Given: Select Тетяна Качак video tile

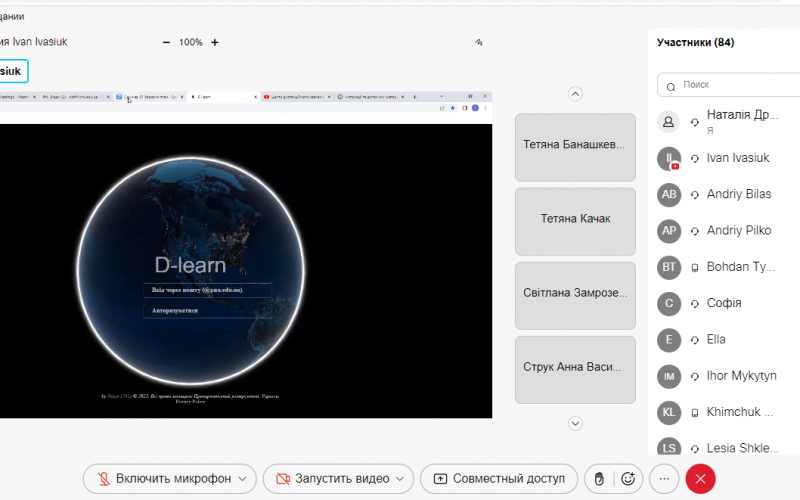Looking at the screenshot, I should pyautogui.click(x=575, y=220).
